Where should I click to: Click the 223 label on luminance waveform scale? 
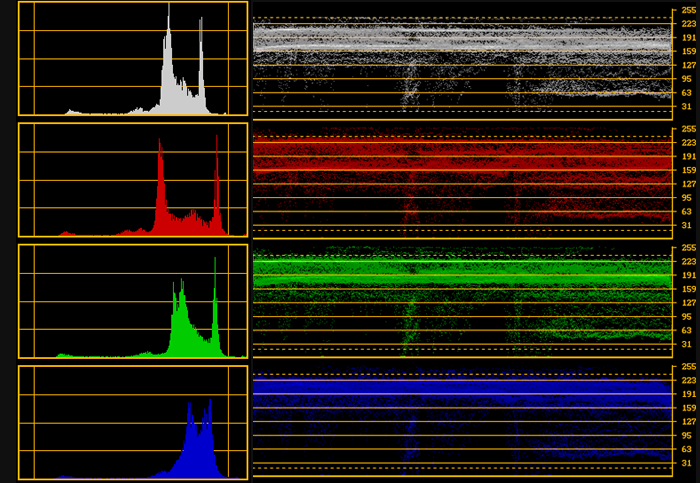[x=689, y=24]
